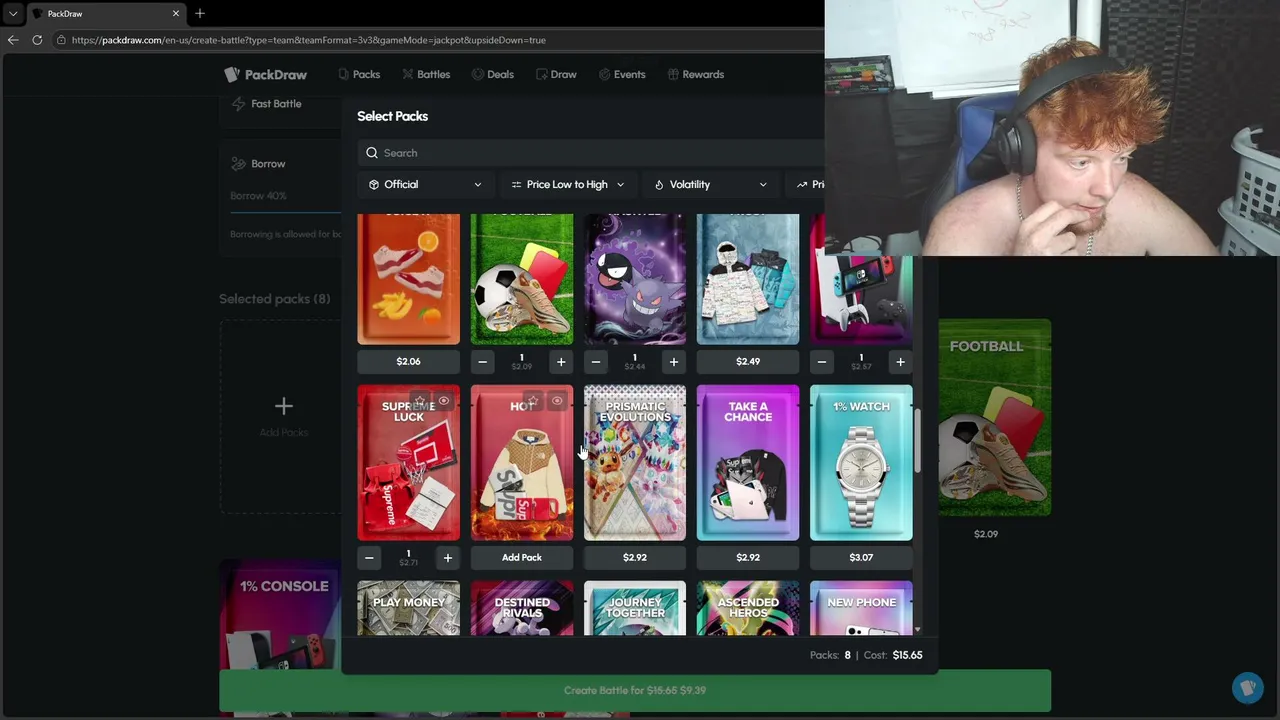Add the 1% Watch pack for $3.07
The width and height of the screenshot is (1280, 720).
(861, 558)
